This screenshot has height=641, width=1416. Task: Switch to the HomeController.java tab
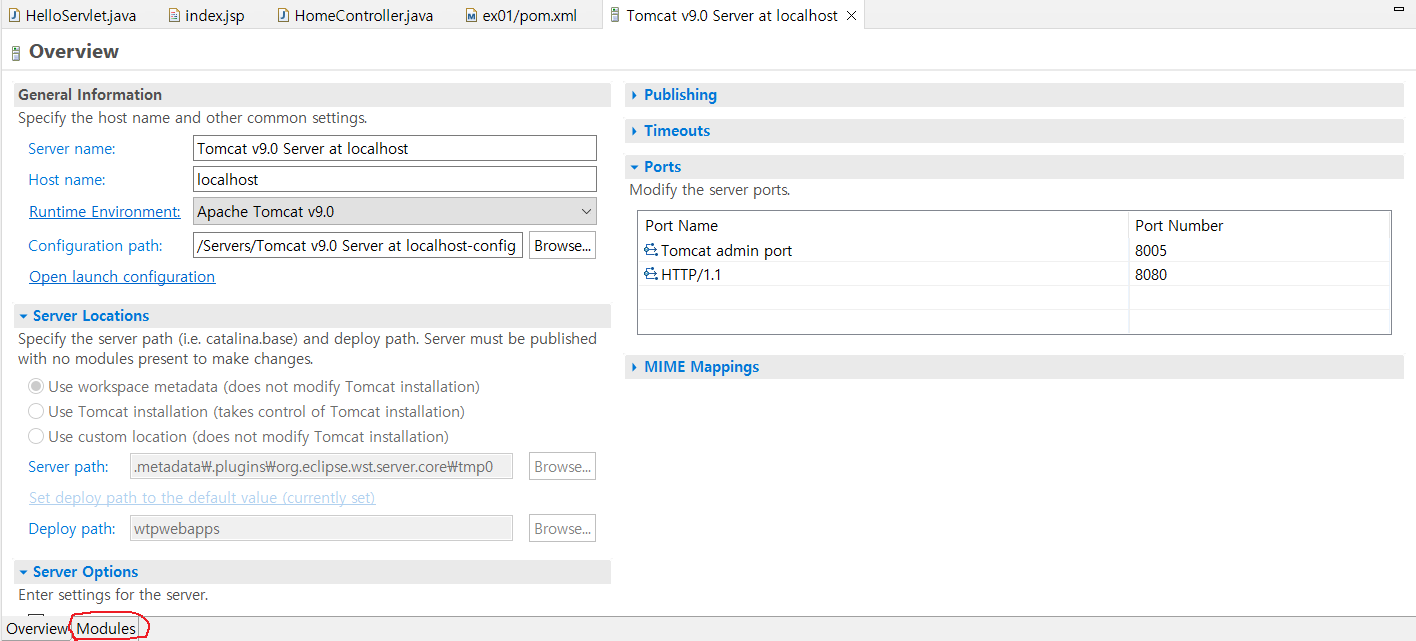tap(355, 16)
